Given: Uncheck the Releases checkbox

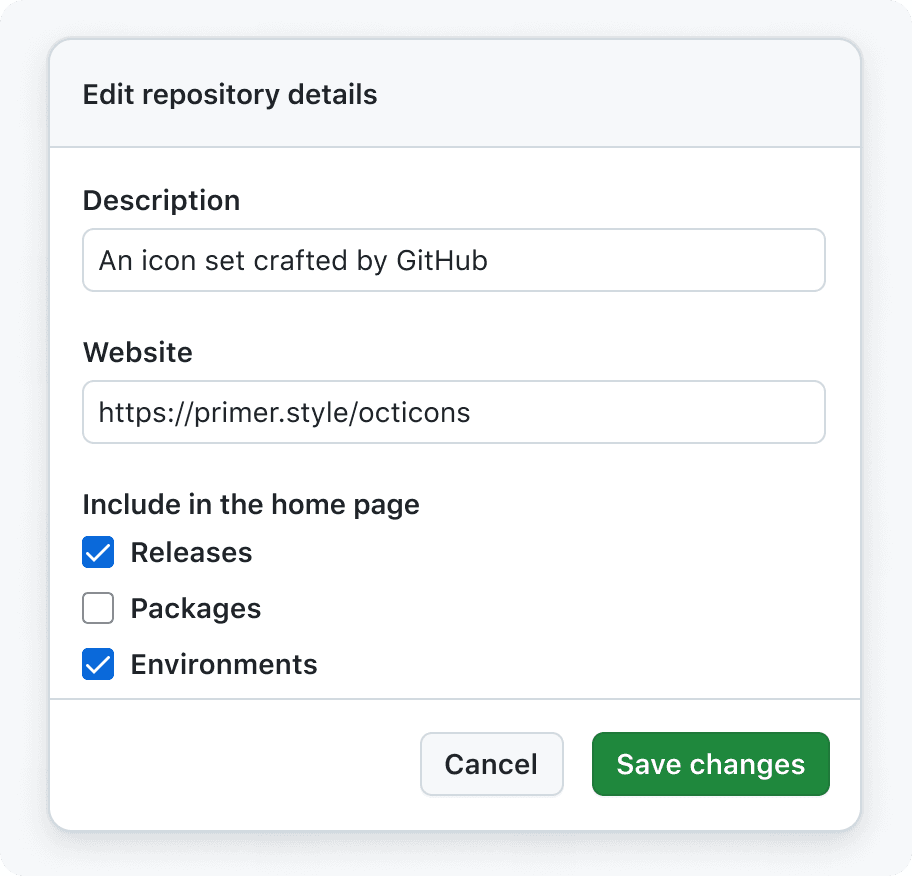Looking at the screenshot, I should 98,552.
